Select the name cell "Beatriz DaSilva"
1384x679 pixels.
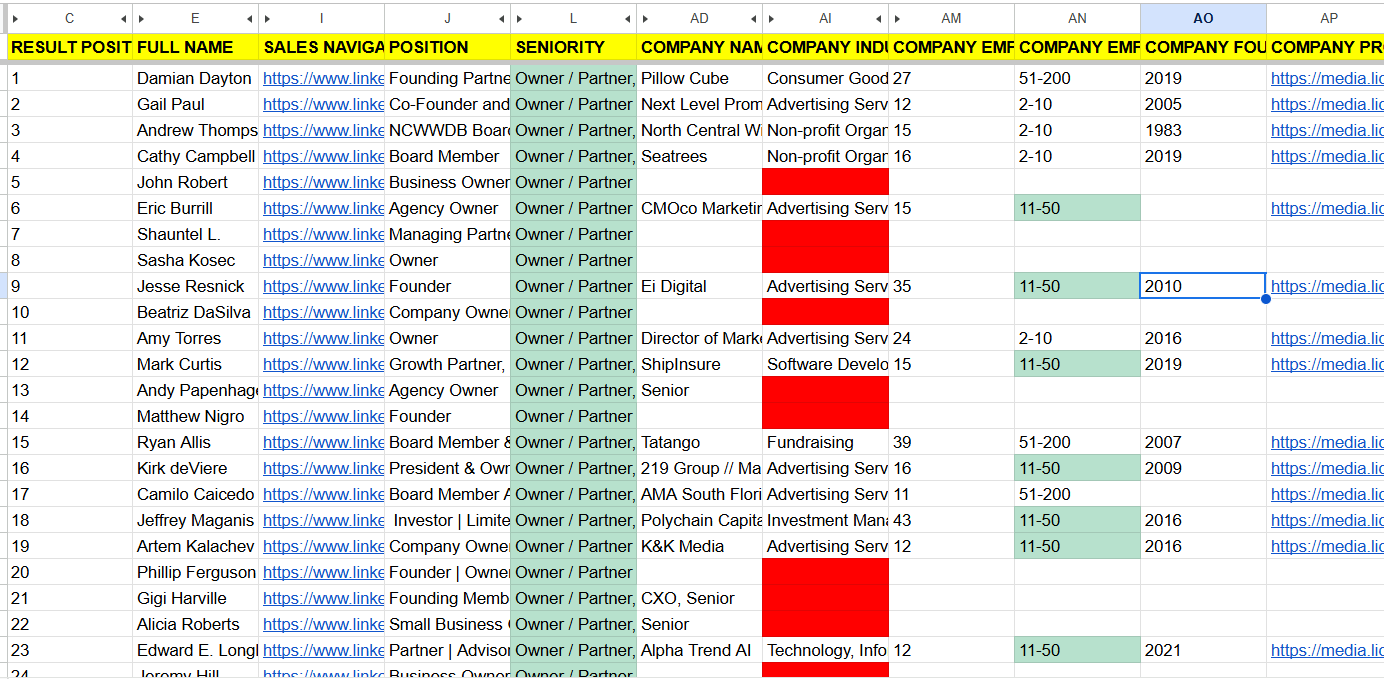(195, 312)
